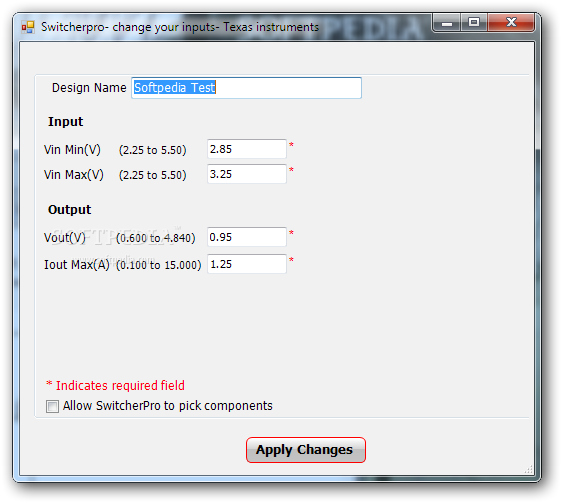Click the "Iout Max(A)" label

76,265
